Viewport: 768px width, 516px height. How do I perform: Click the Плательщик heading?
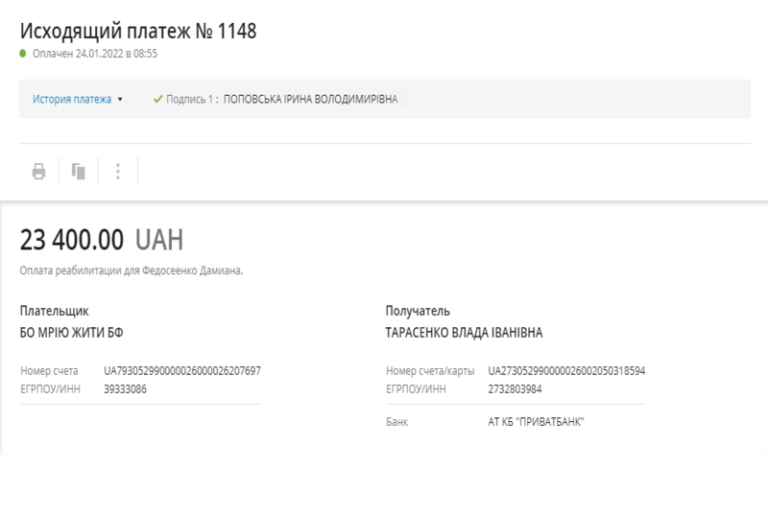pyautogui.click(x=54, y=311)
